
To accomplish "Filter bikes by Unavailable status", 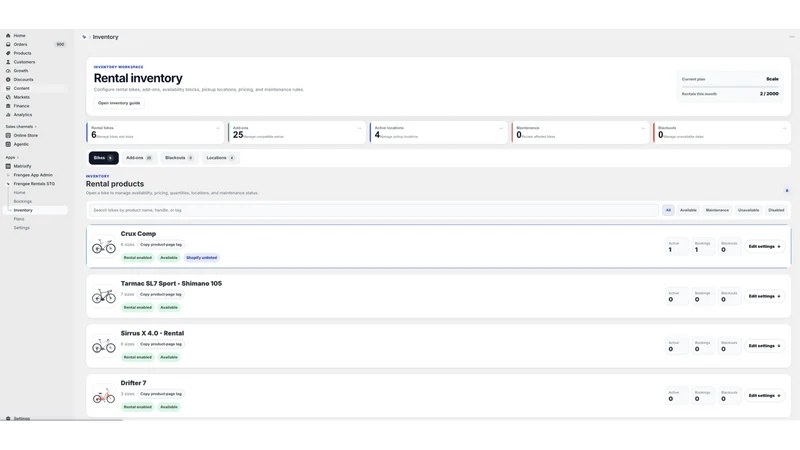I will pyautogui.click(x=748, y=210).
